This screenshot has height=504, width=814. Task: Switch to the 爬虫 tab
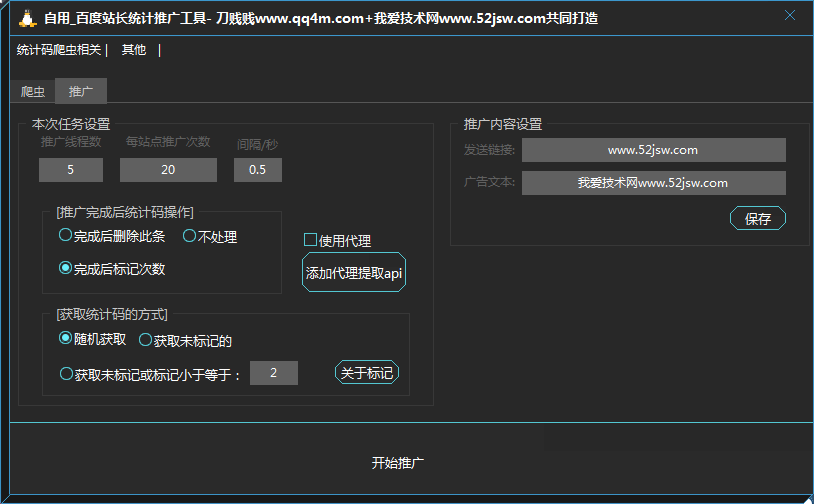pyautogui.click(x=33, y=92)
